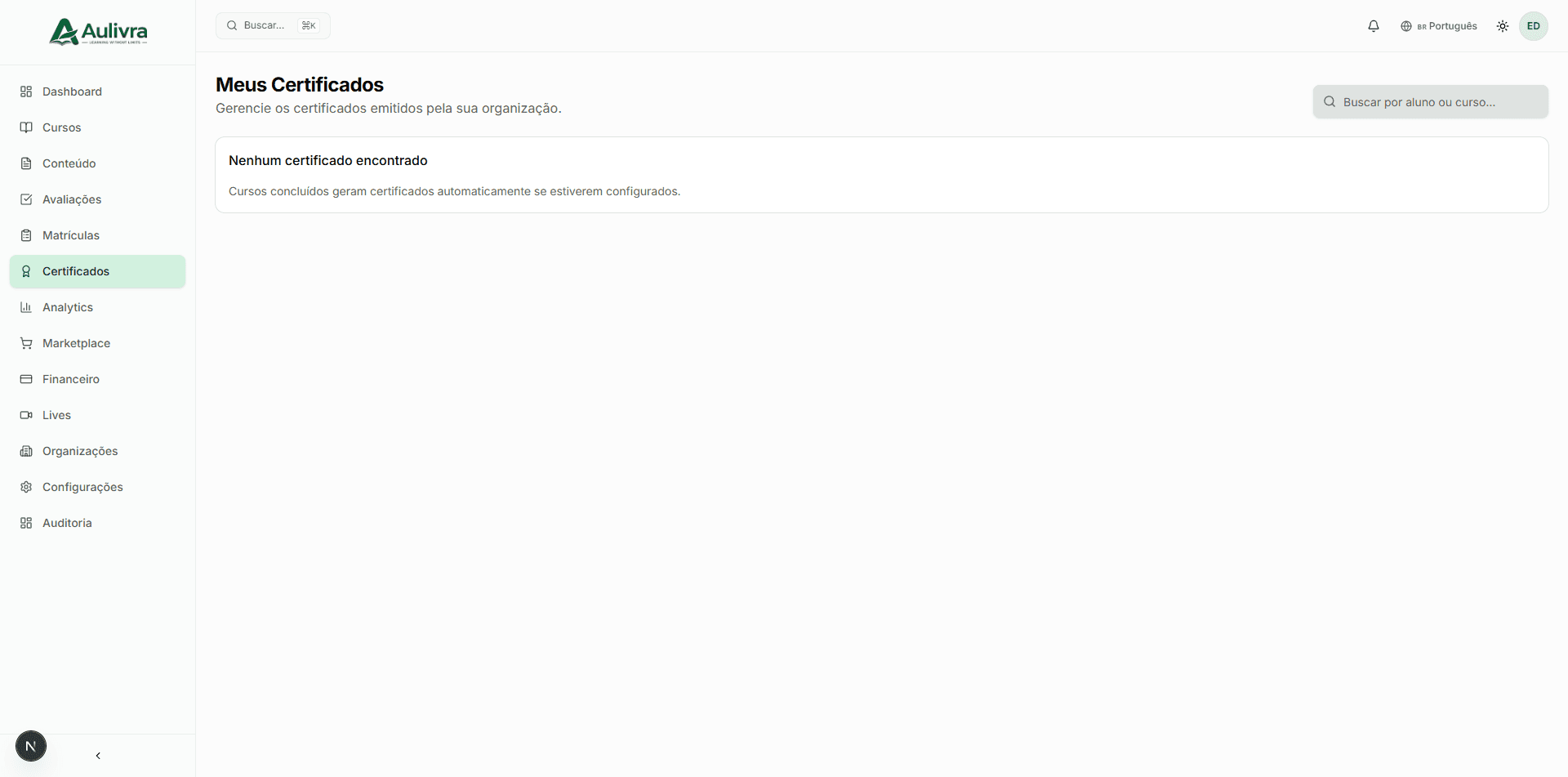This screenshot has width=1568, height=777.
Task: Click the Organizações building icon
Action: point(26,451)
